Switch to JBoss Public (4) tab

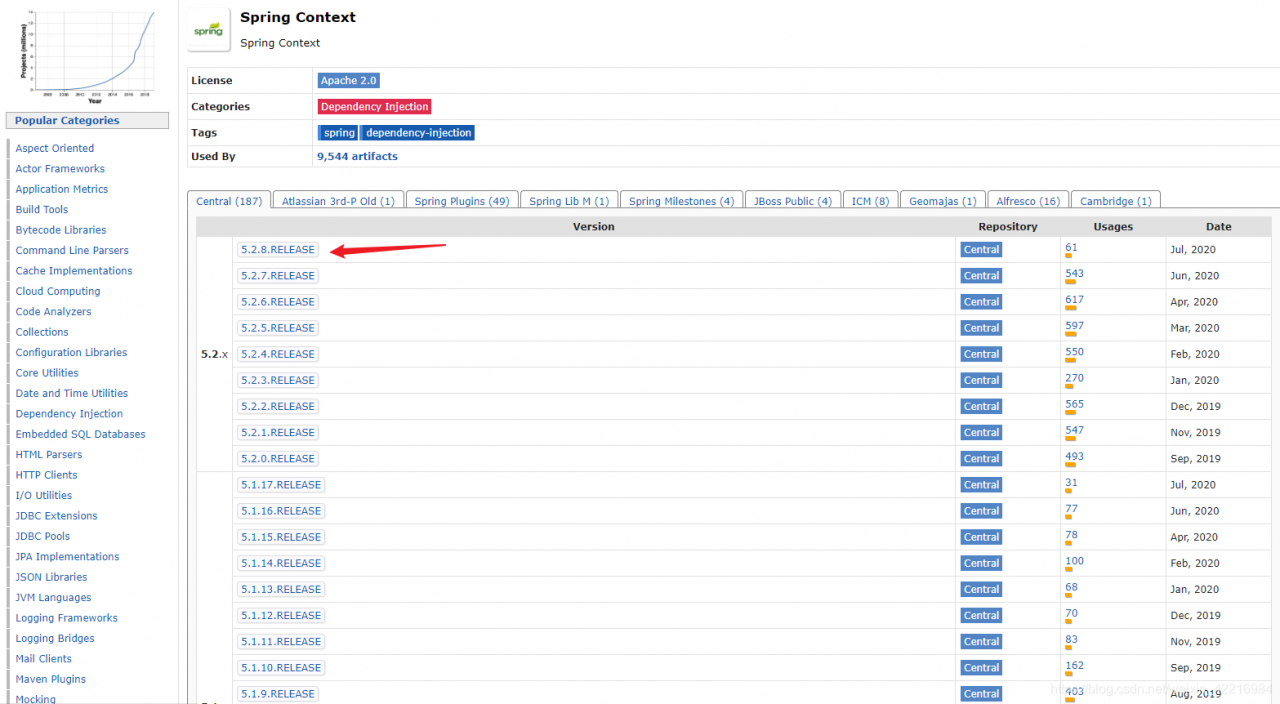tap(793, 201)
